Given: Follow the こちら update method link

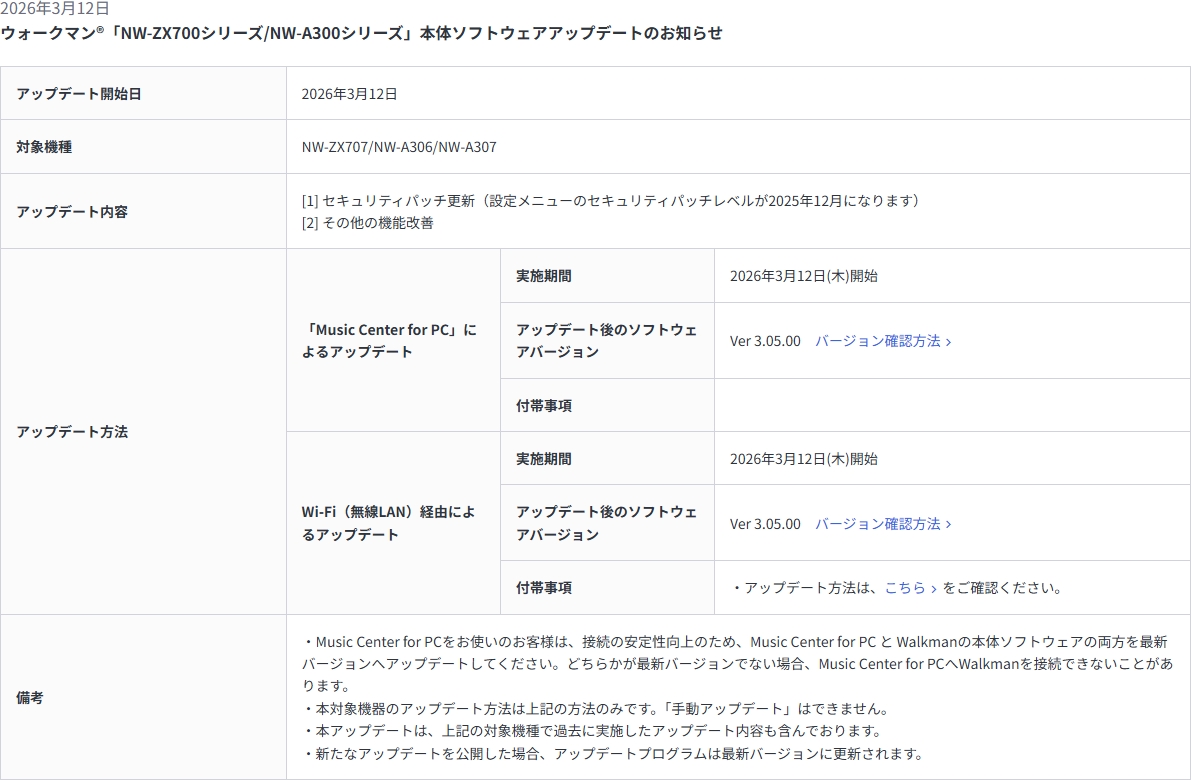Looking at the screenshot, I should [905, 588].
